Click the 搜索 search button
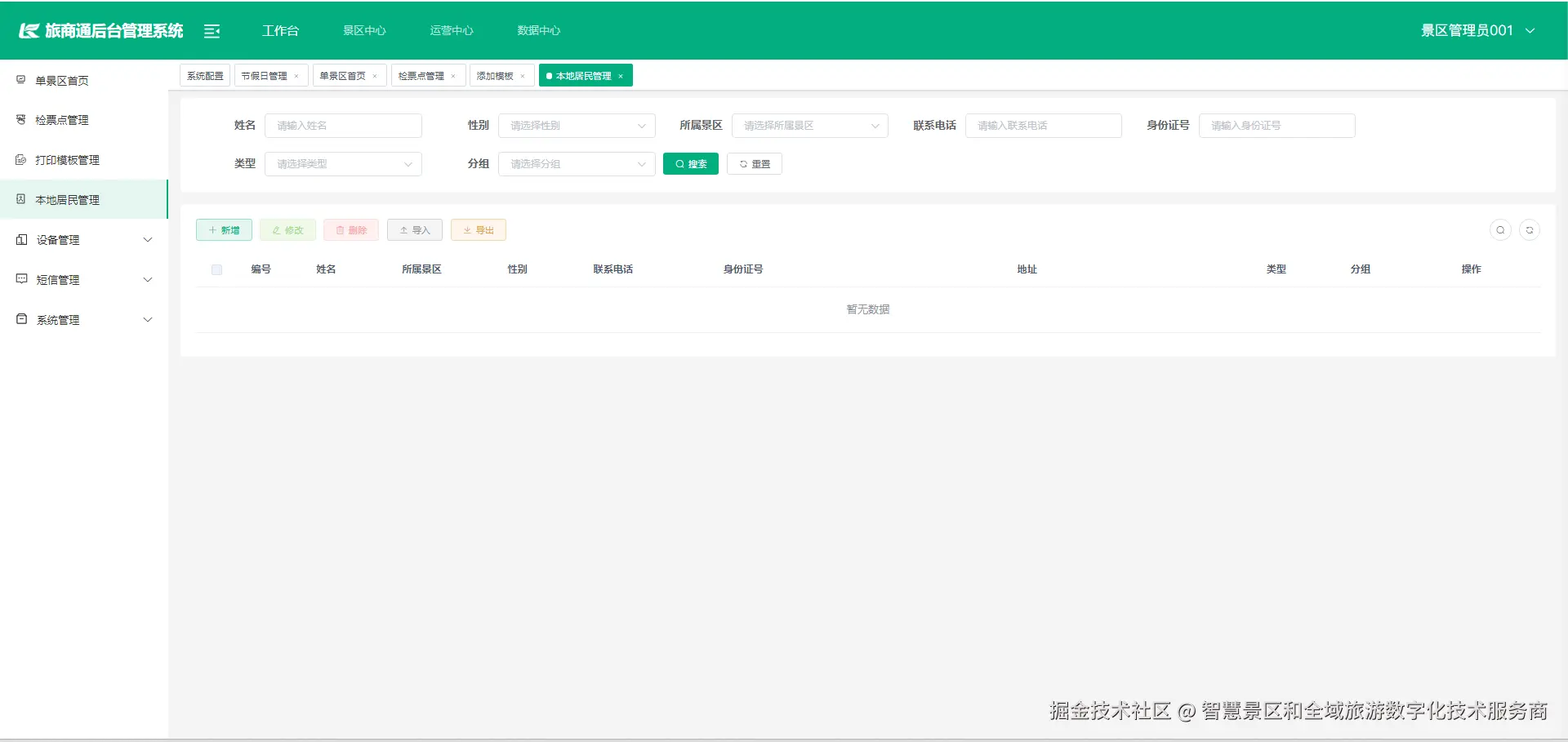 pos(690,163)
